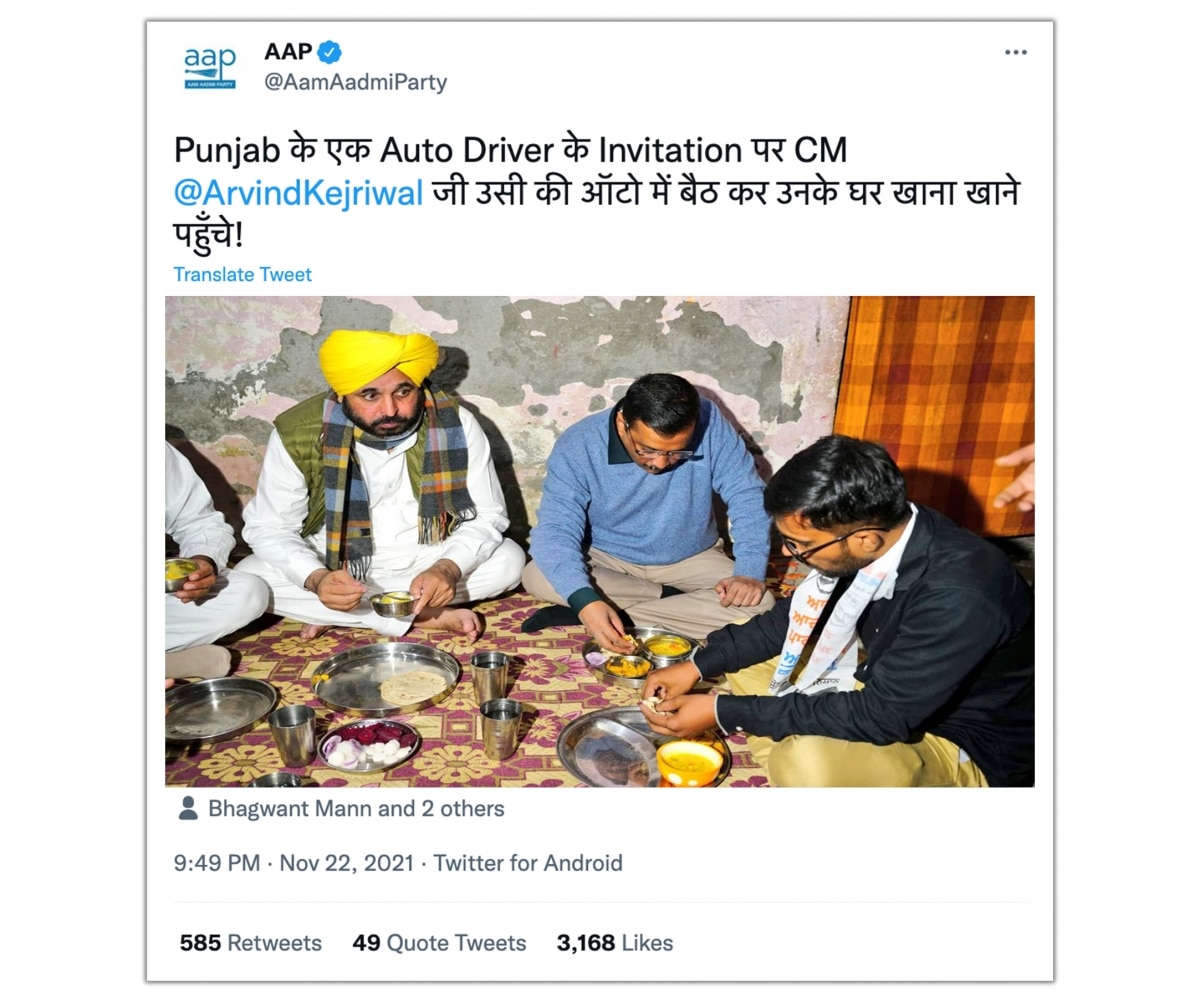Click the @AamAadmiParty handle

coord(355,82)
